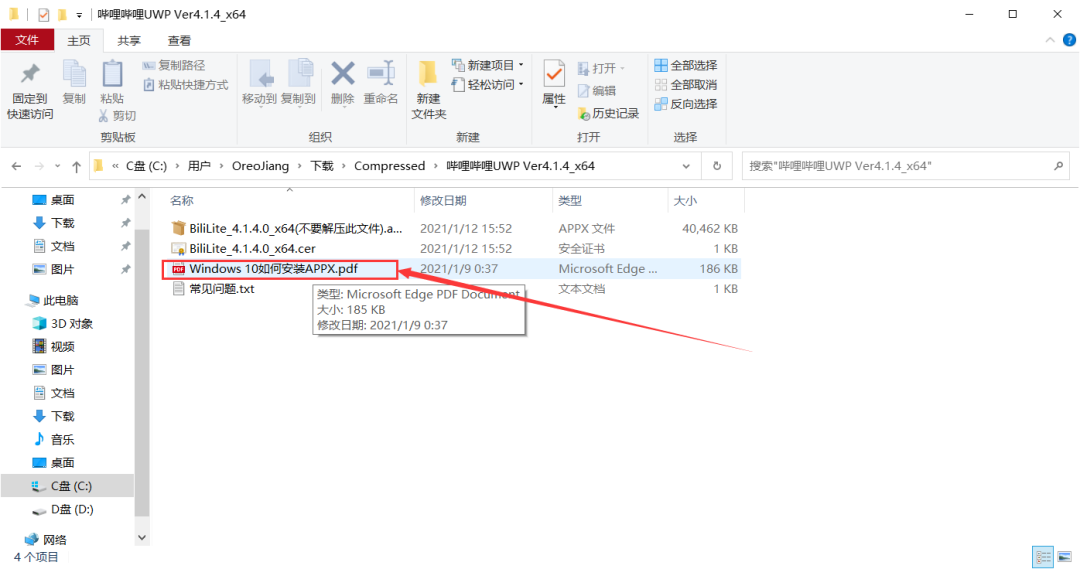Switch to the Share (共享) ribbon tab
Image resolution: width=1080 pixels, height=569 pixels.
click(129, 41)
